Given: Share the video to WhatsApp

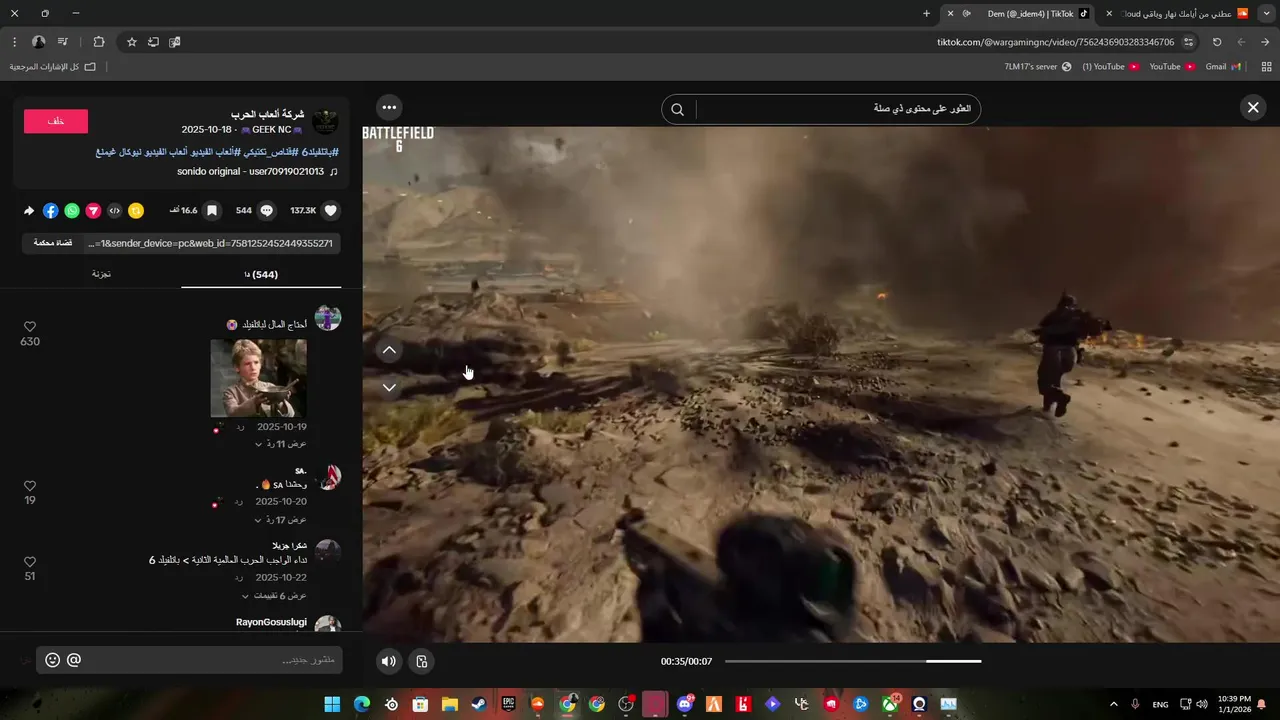Looking at the screenshot, I should click(x=72, y=211).
